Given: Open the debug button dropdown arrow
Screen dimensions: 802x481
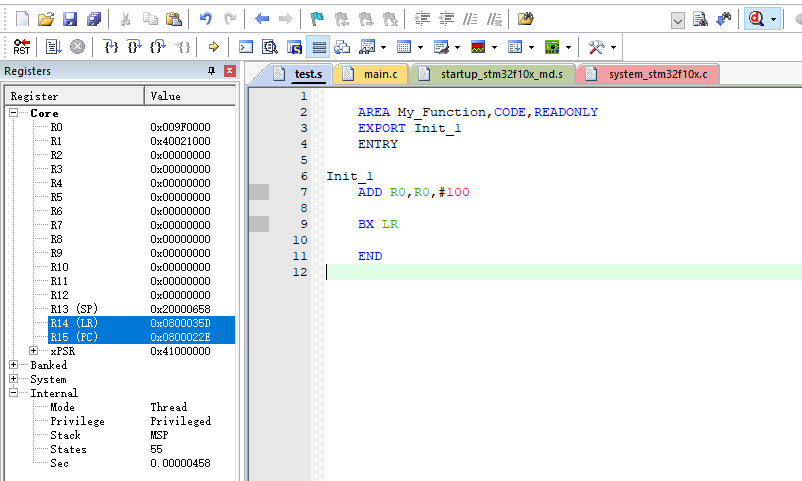Looking at the screenshot, I should pos(773,19).
